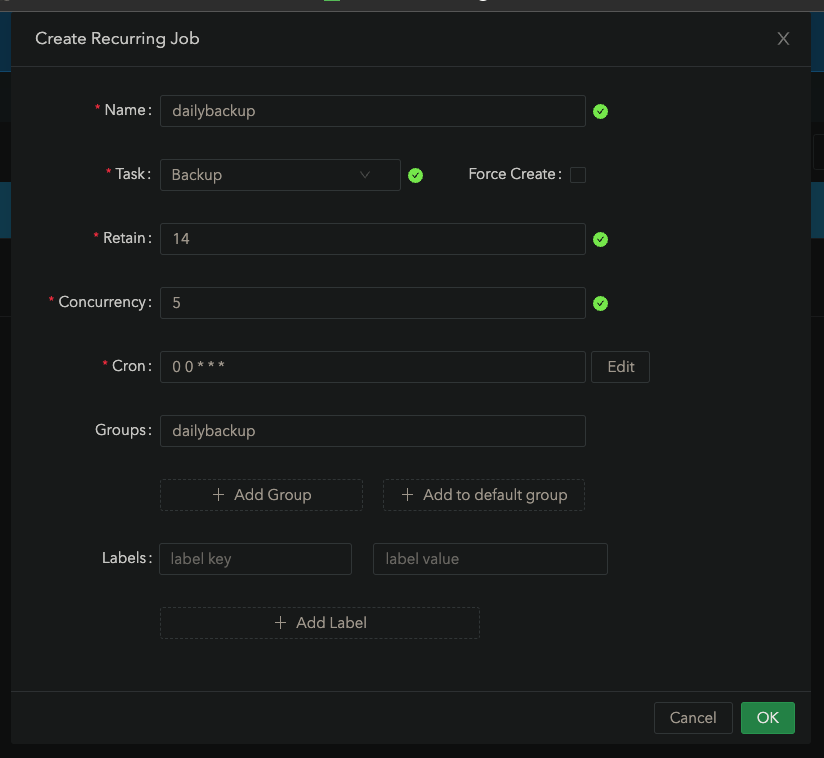Image resolution: width=824 pixels, height=758 pixels.
Task: Focus the label key input
Action: pyautogui.click(x=255, y=559)
